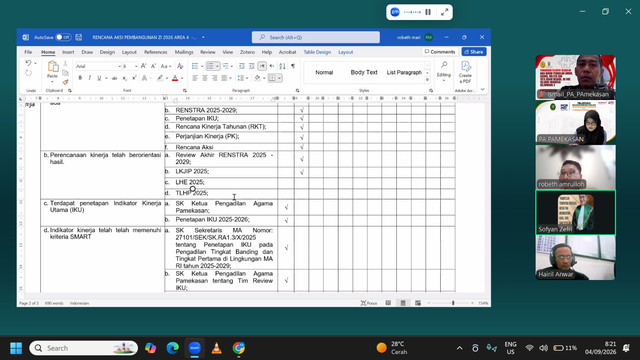Viewport: 640px width, 360px height.
Task: Apply the Body Text style
Action: click(x=364, y=72)
